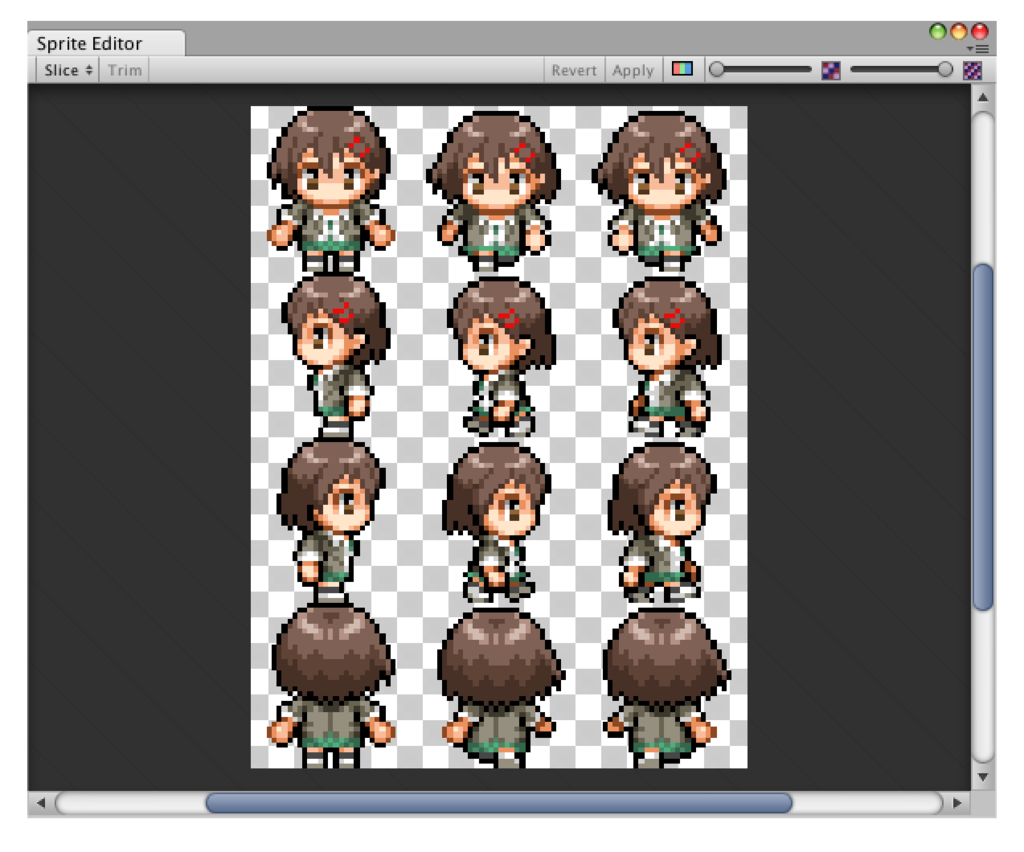Select the second-row left side-view sprite
The height and width of the screenshot is (852, 1024).
point(336,356)
